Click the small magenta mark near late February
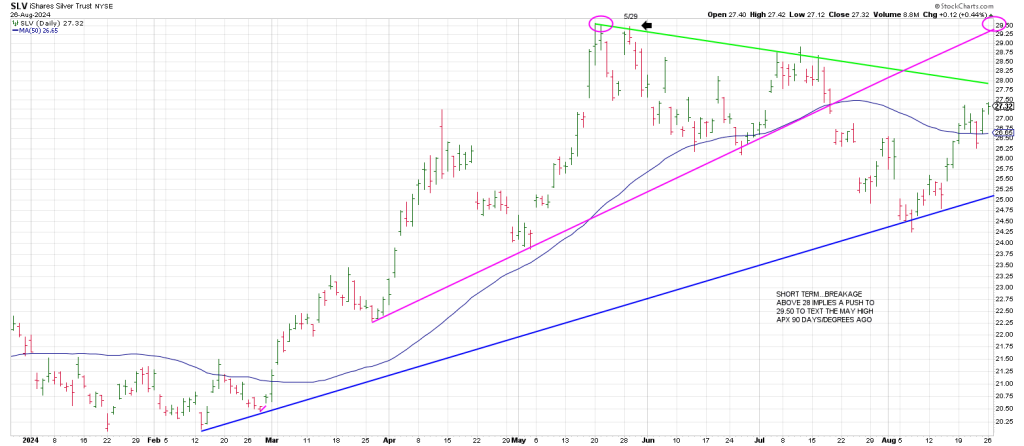Viewport: 1024px width, 446px height. click(x=262, y=407)
